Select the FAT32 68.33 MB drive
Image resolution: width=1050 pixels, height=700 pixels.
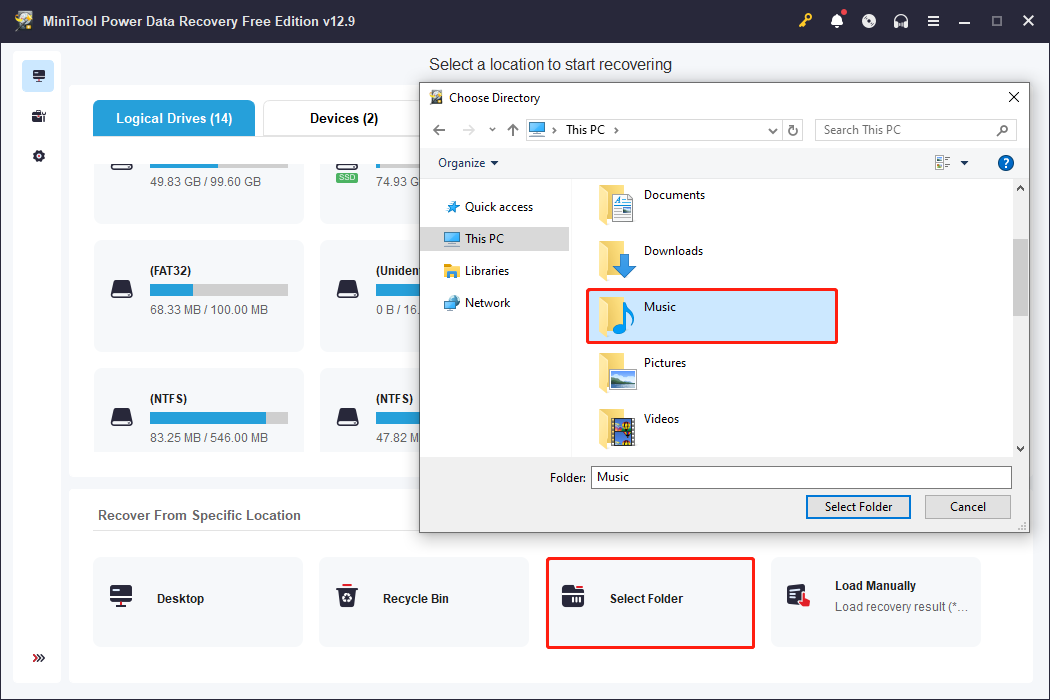point(199,295)
